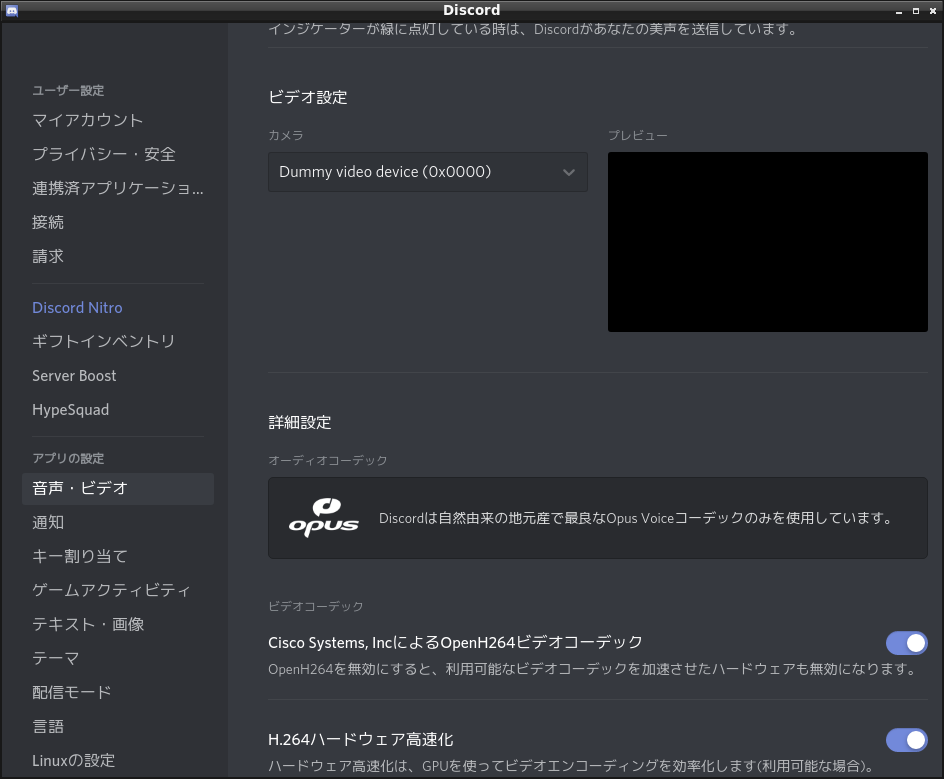Click the black camera preview area

tap(768, 241)
